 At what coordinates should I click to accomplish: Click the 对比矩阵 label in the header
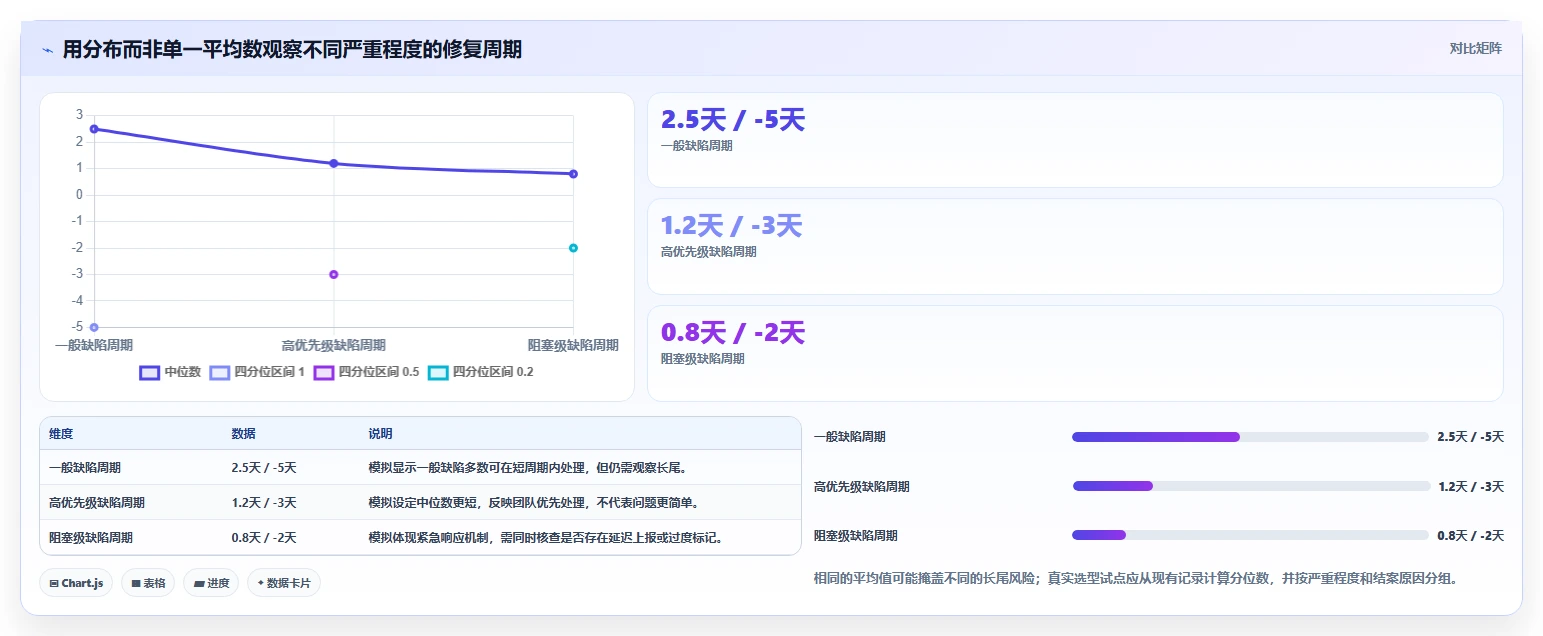1475,48
